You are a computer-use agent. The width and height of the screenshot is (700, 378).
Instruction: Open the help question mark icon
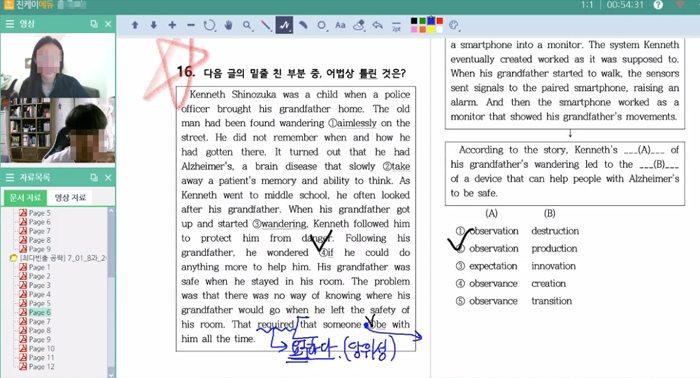[658, 5]
